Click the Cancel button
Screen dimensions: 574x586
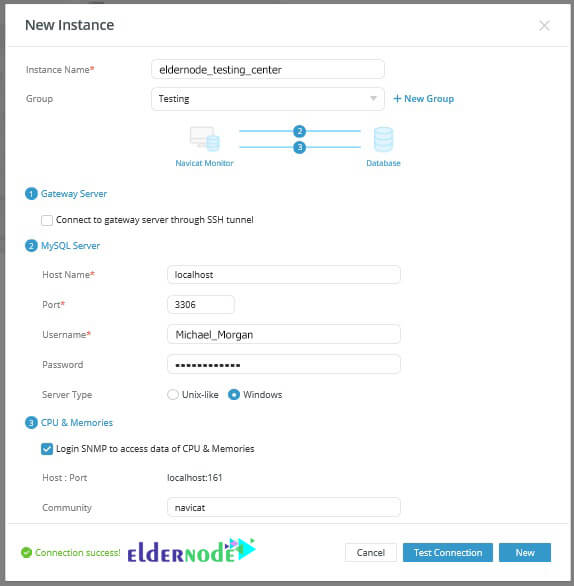coord(370,552)
